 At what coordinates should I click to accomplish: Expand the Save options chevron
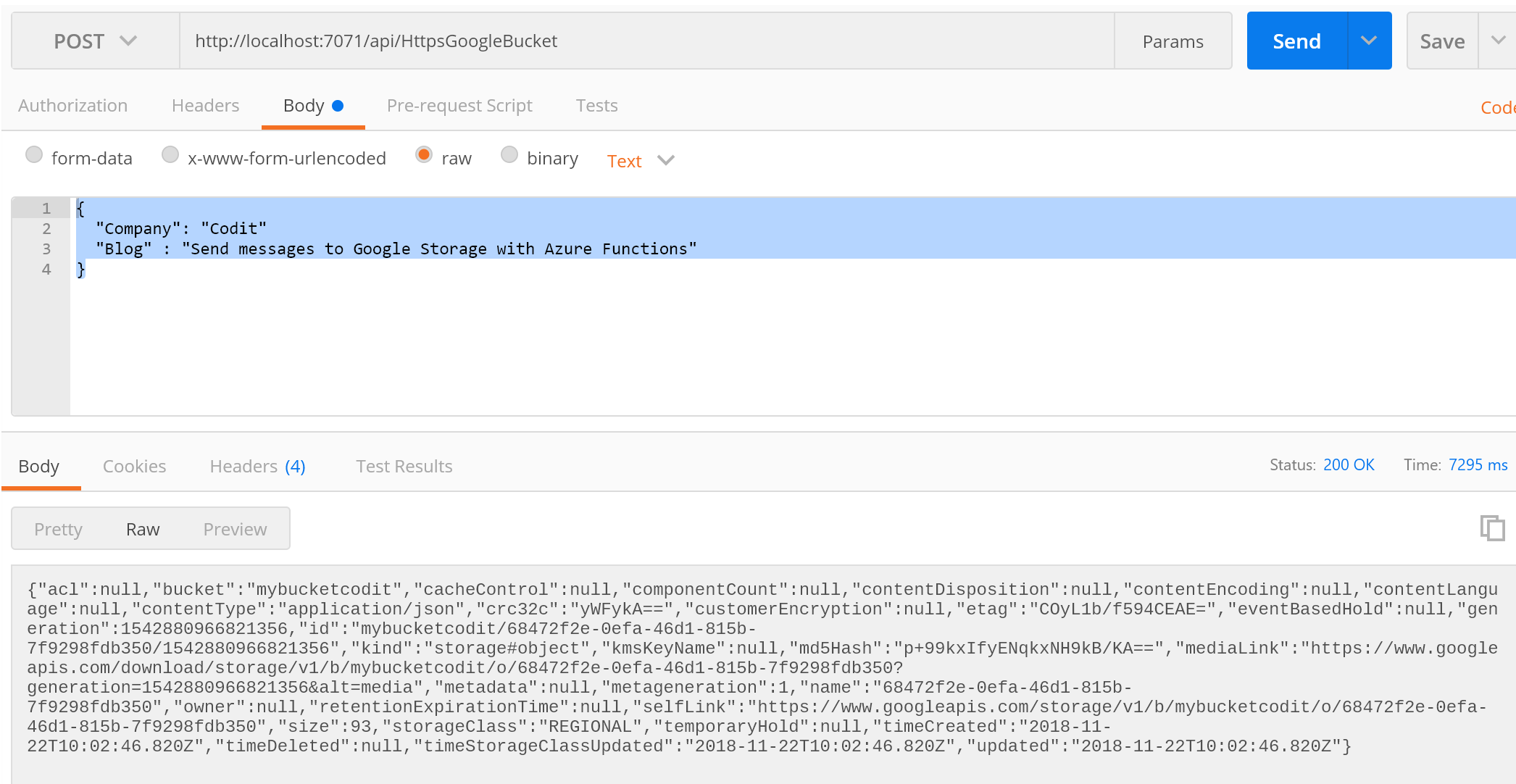(1498, 41)
